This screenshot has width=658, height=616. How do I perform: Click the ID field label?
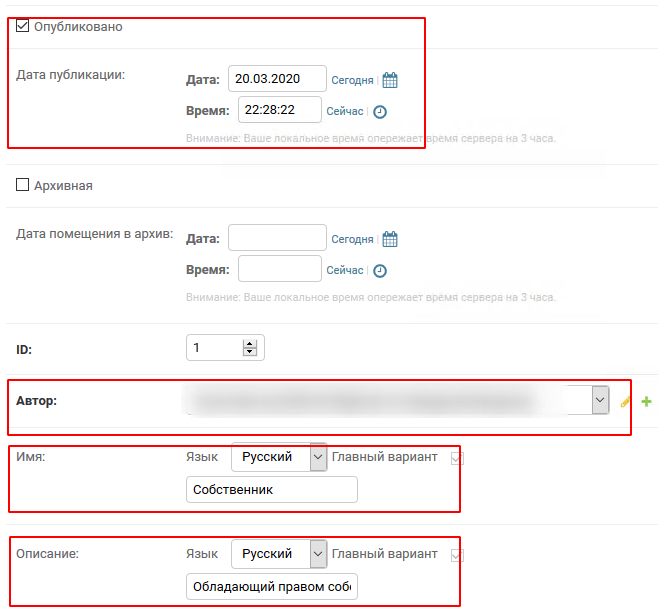click(x=24, y=350)
